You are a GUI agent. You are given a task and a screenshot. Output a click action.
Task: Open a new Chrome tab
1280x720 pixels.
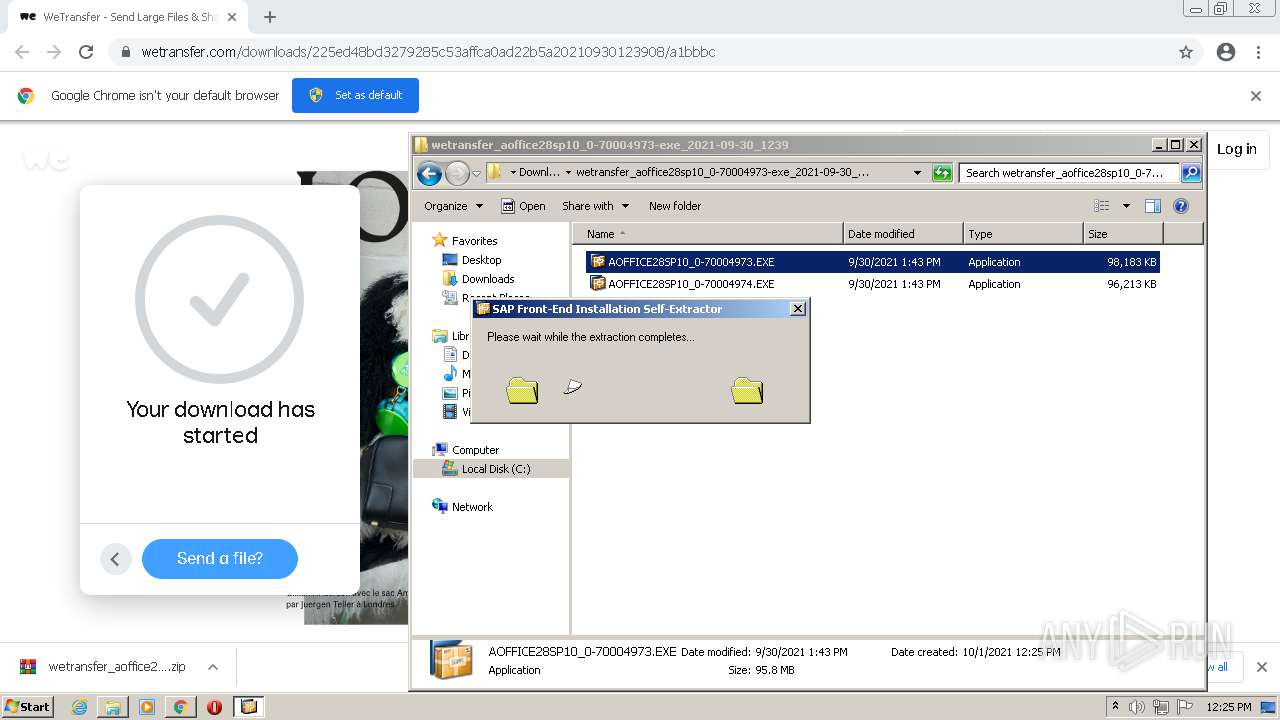tap(270, 17)
